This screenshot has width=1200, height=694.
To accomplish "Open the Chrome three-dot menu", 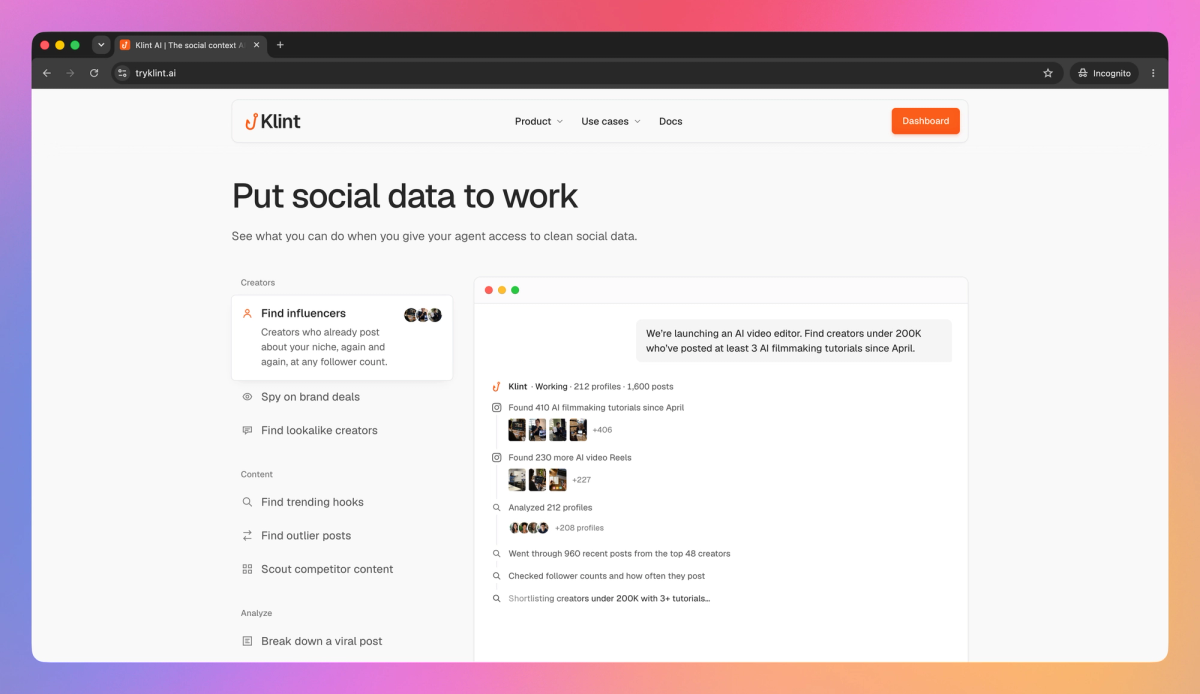I will pyautogui.click(x=1153, y=73).
